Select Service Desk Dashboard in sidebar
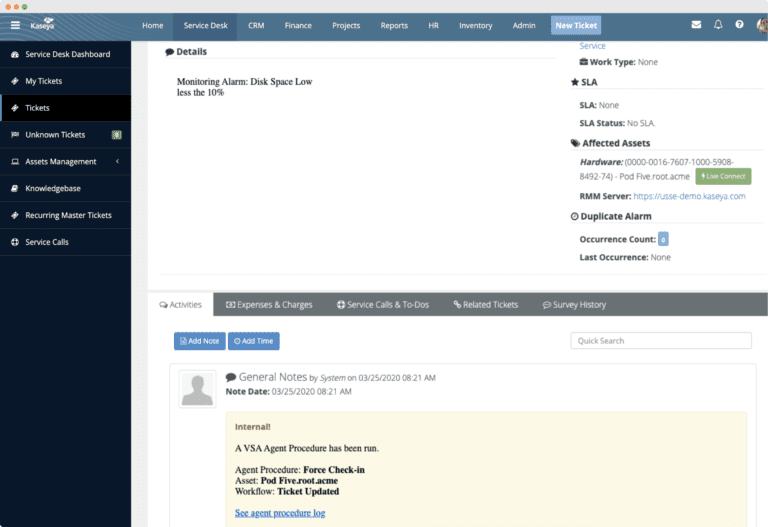Viewport: 768px width, 527px height. (x=66, y=54)
